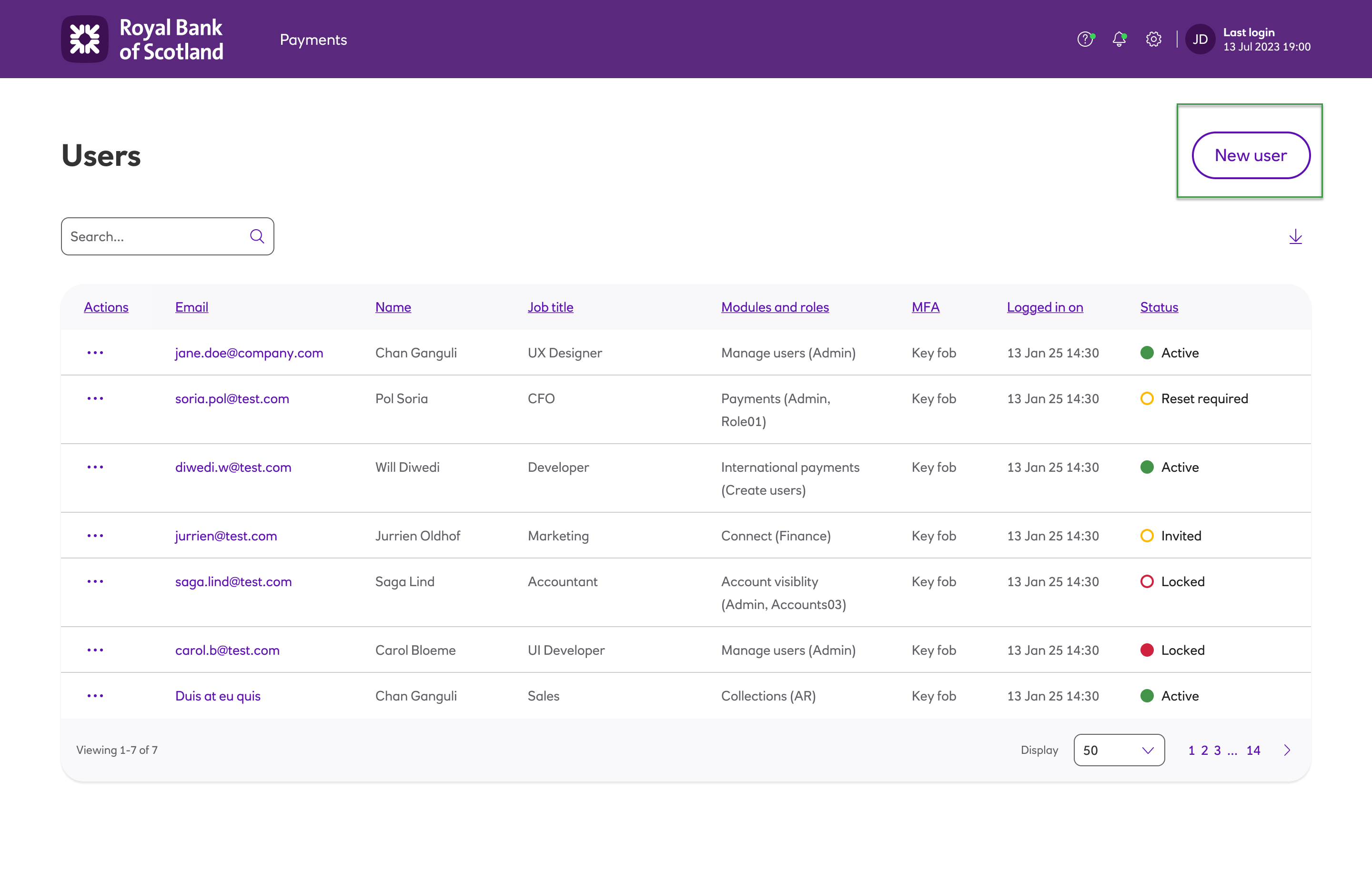Click the search magnifier icon
The image size is (1372, 873).
[257, 236]
